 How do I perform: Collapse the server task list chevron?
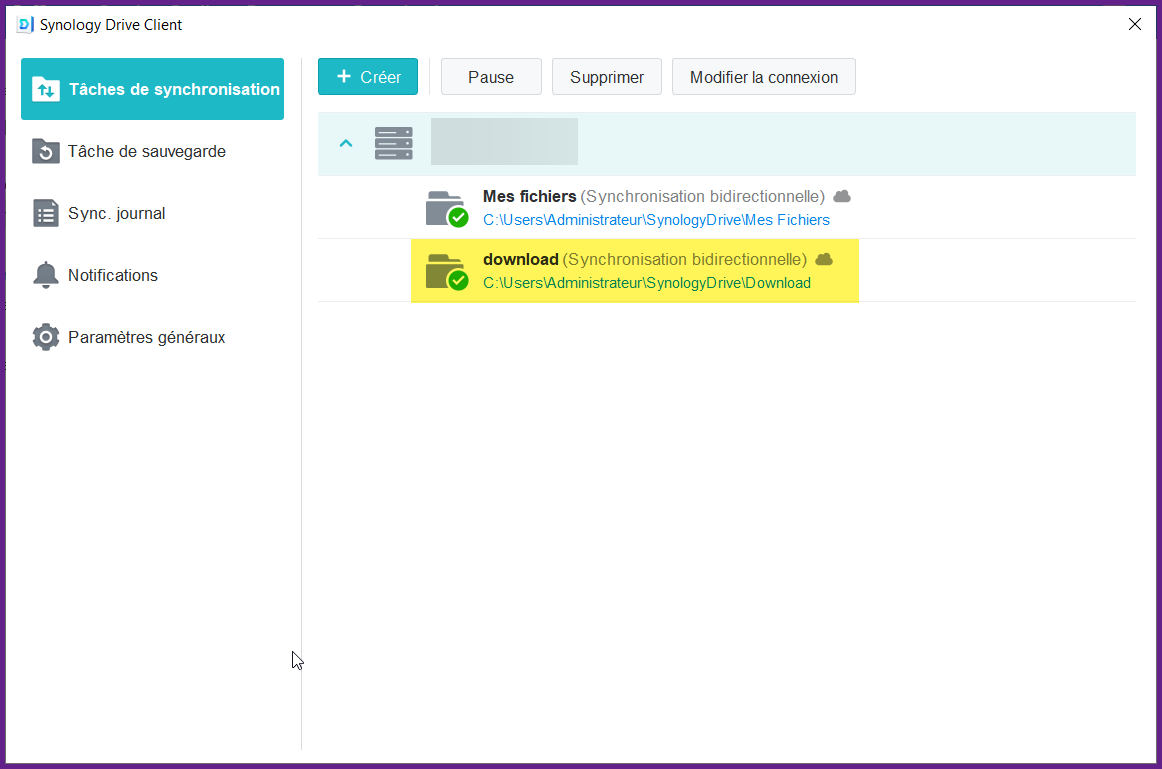click(x=346, y=144)
